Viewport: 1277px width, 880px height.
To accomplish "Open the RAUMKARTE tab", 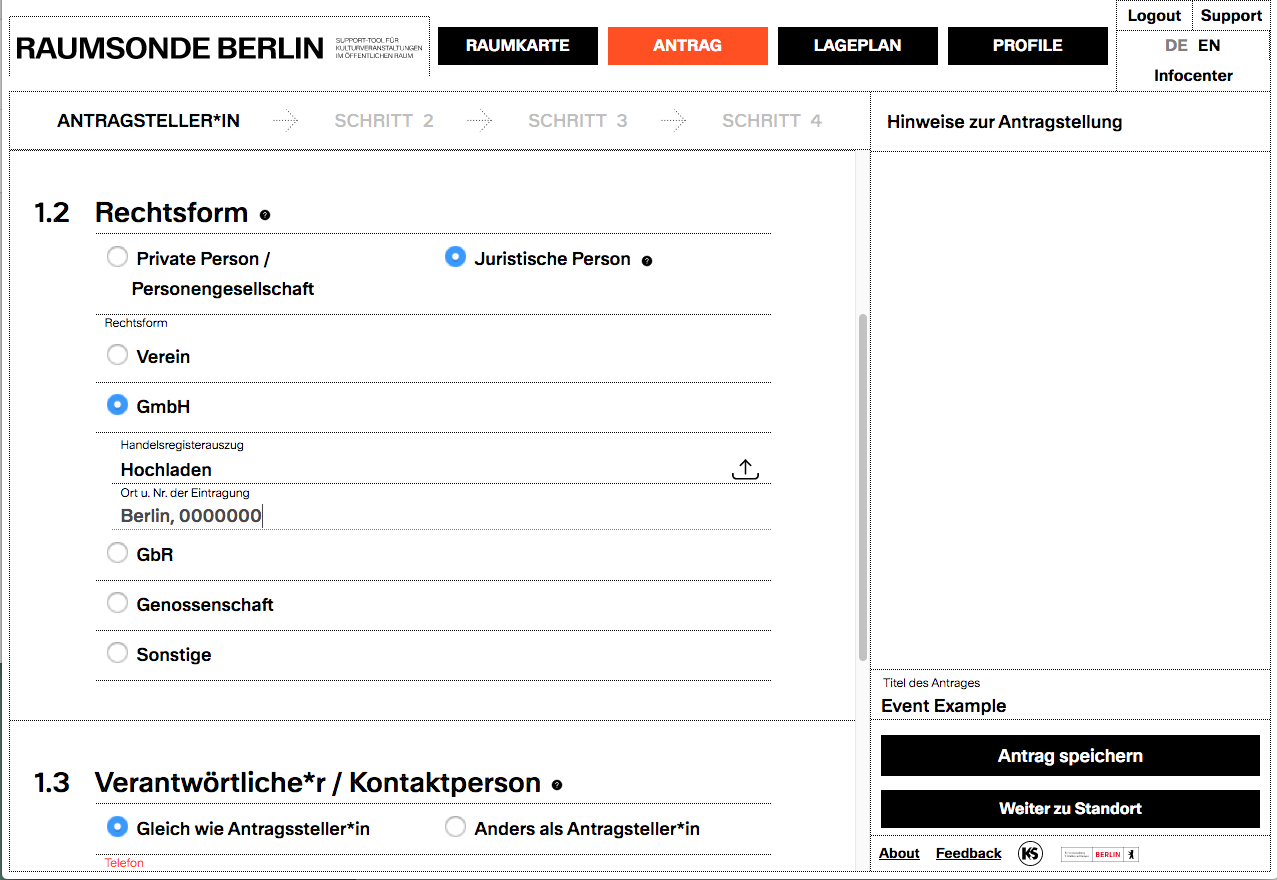I will (x=518, y=46).
